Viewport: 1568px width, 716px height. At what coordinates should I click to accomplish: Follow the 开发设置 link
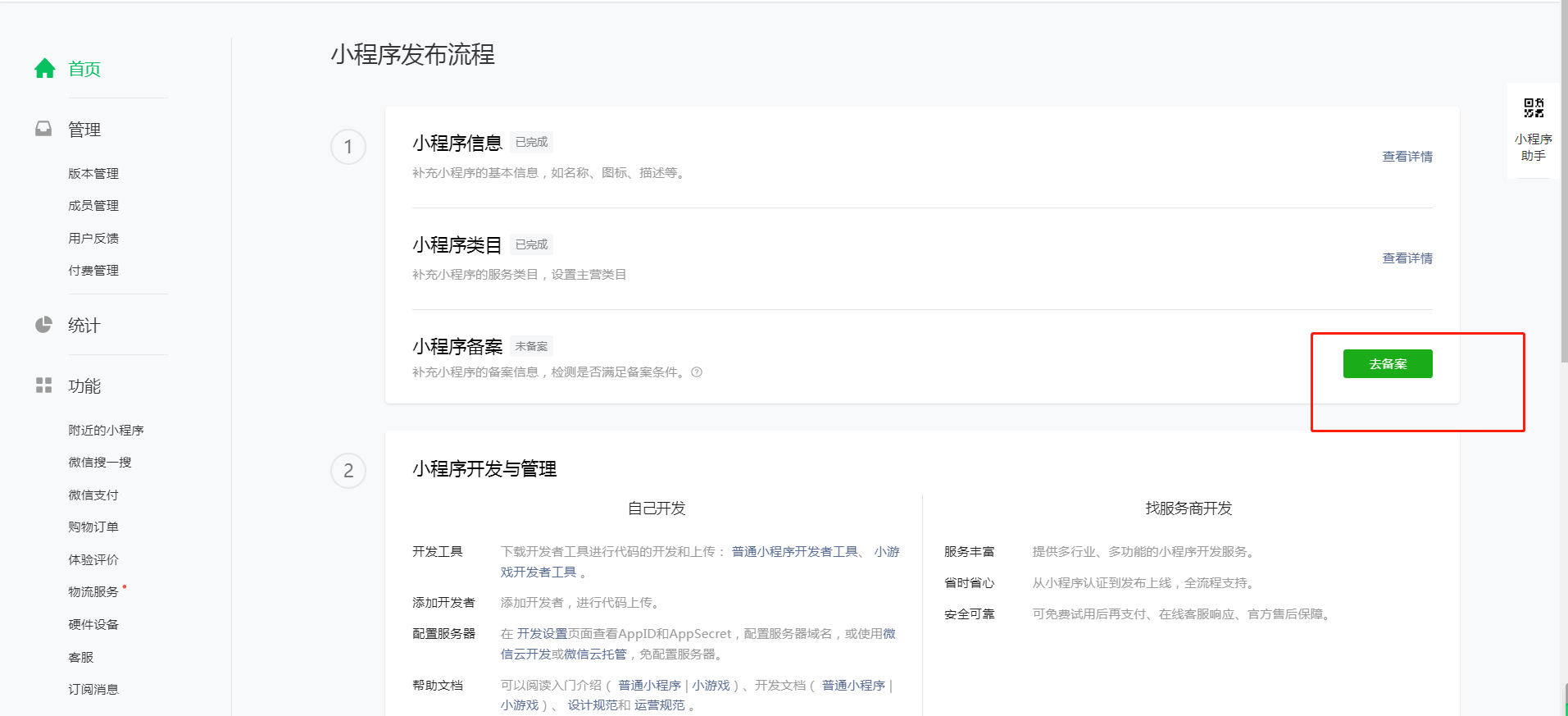542,634
